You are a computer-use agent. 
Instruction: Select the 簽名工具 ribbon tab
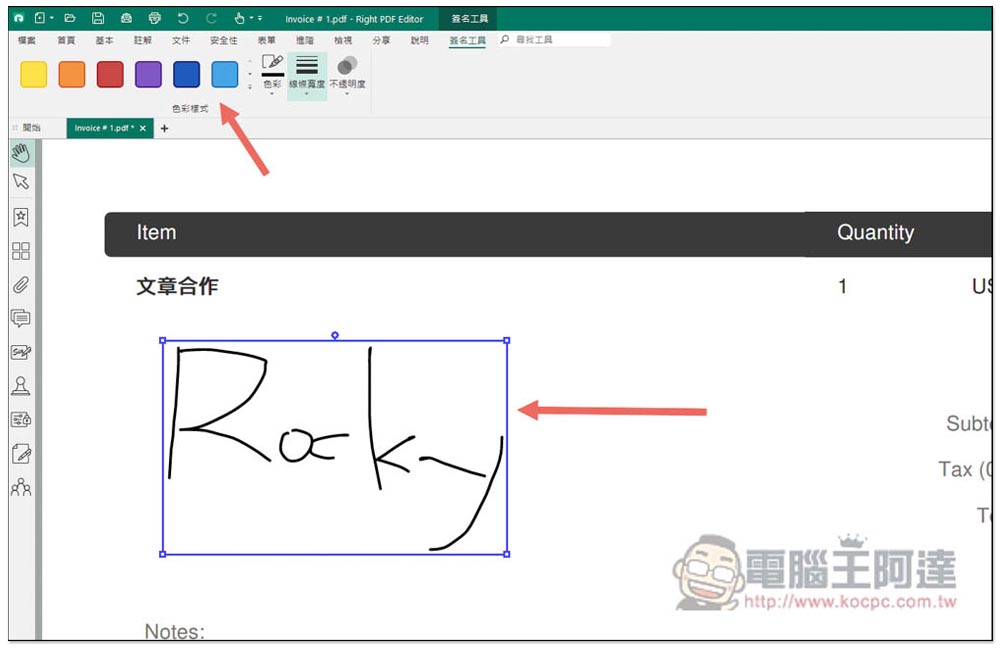467,40
